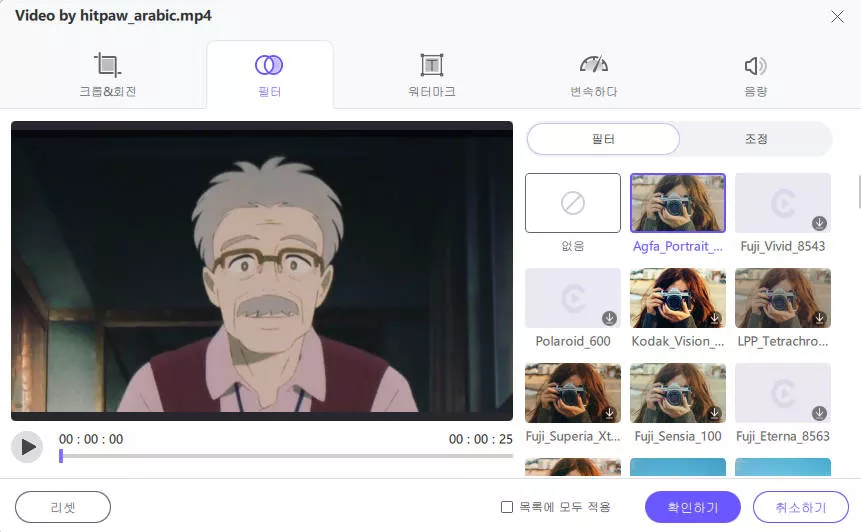This screenshot has width=861, height=532.
Task: Play the video preview
Action: click(x=27, y=447)
